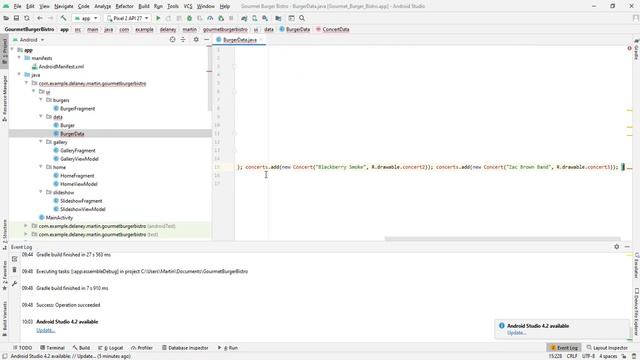
Task: Click the BurgerData breadcrumb
Action: (295, 29)
